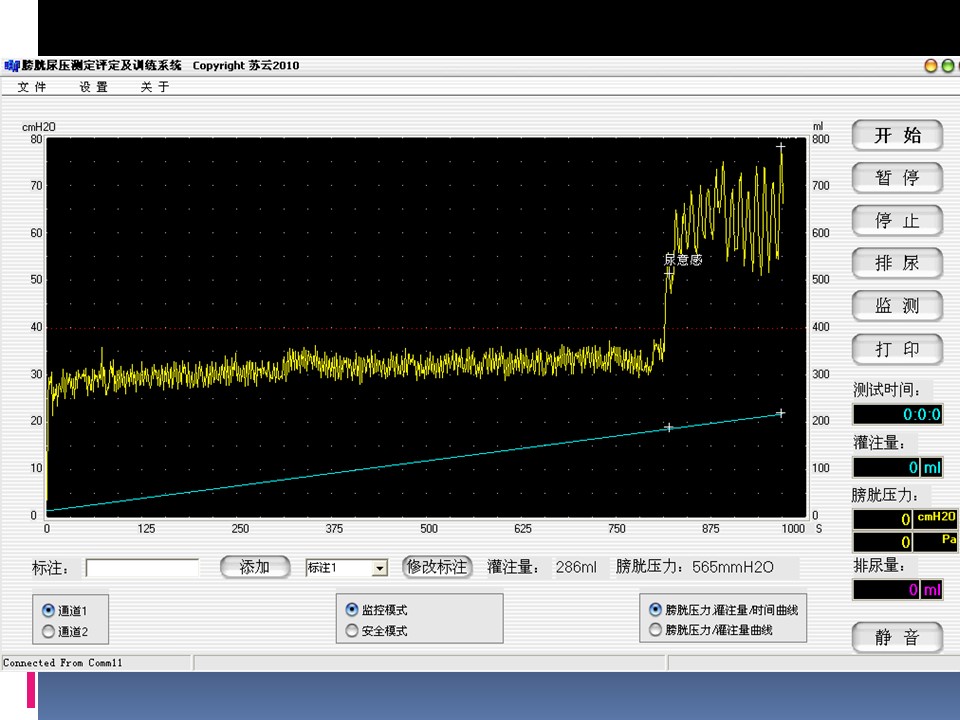Select 监控模式 (monitor mode) radio button
The height and width of the screenshot is (720, 960).
[x=352, y=609]
